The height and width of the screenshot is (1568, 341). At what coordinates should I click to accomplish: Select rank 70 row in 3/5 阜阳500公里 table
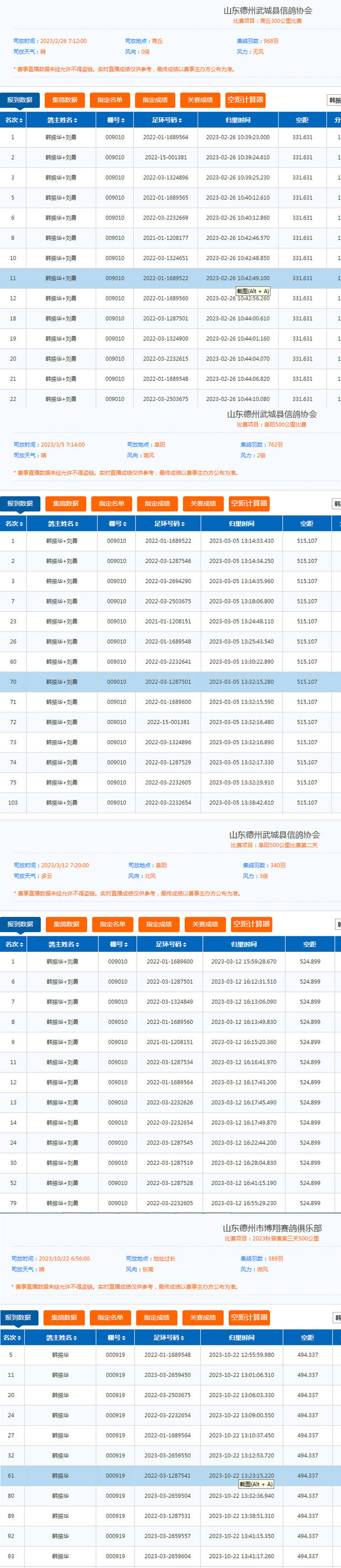170,682
